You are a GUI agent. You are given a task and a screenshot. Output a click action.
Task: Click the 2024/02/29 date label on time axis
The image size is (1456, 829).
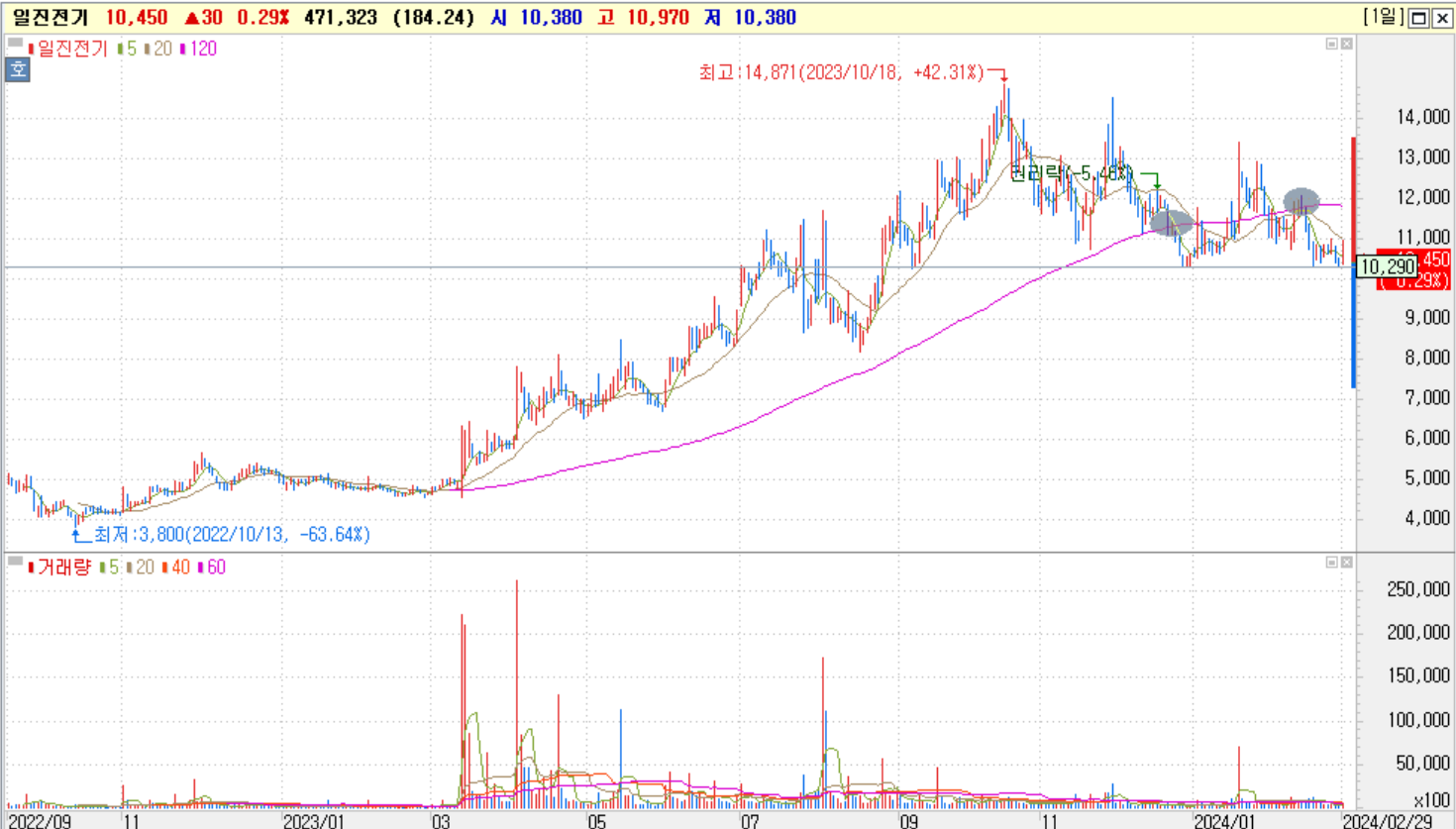pos(1388,821)
